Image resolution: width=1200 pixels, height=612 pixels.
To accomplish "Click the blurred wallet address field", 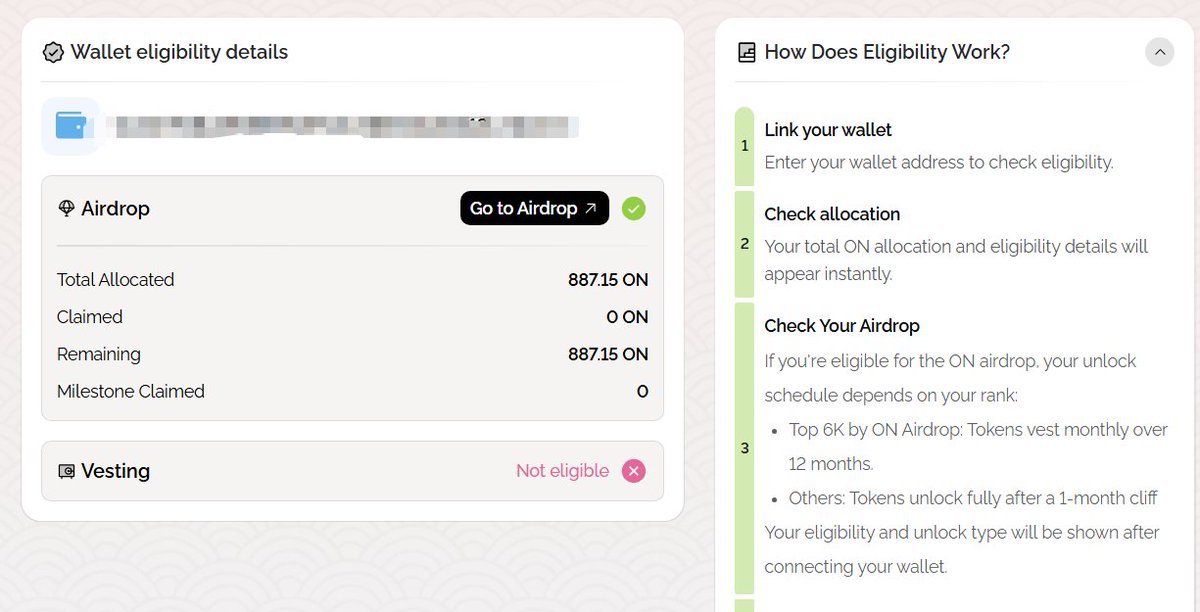I will pos(340,127).
